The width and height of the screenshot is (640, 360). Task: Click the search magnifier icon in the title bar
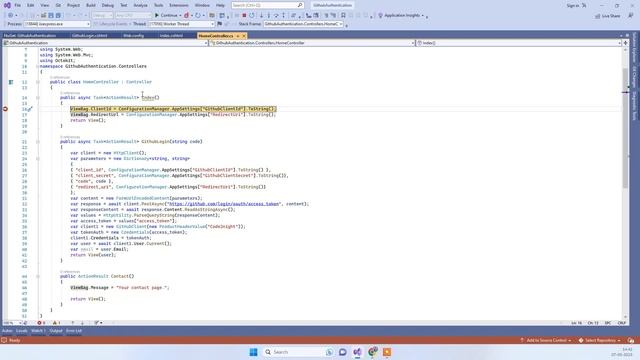pyautogui.click(x=300, y=5)
